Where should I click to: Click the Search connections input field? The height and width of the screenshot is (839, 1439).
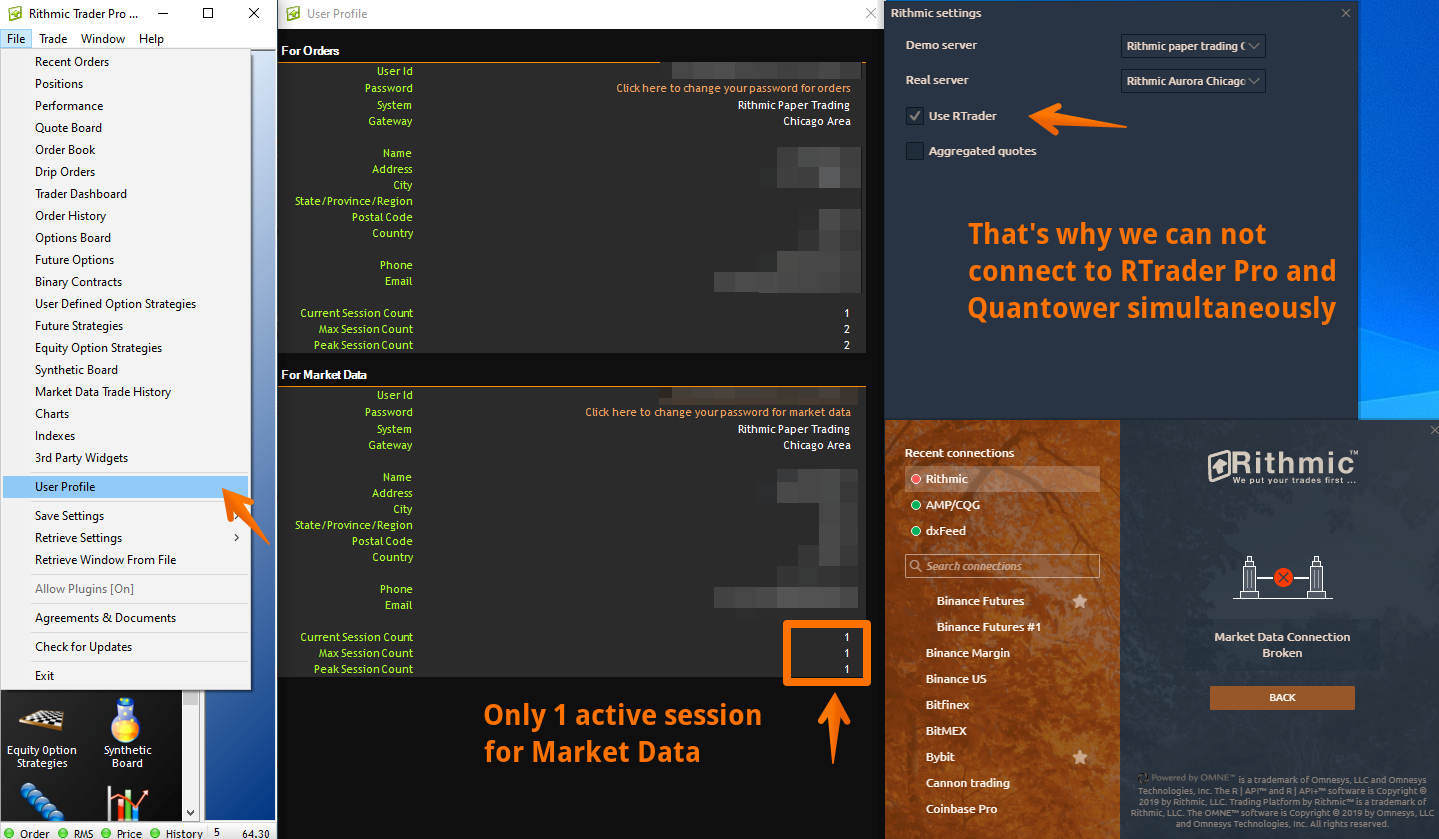click(1002, 566)
